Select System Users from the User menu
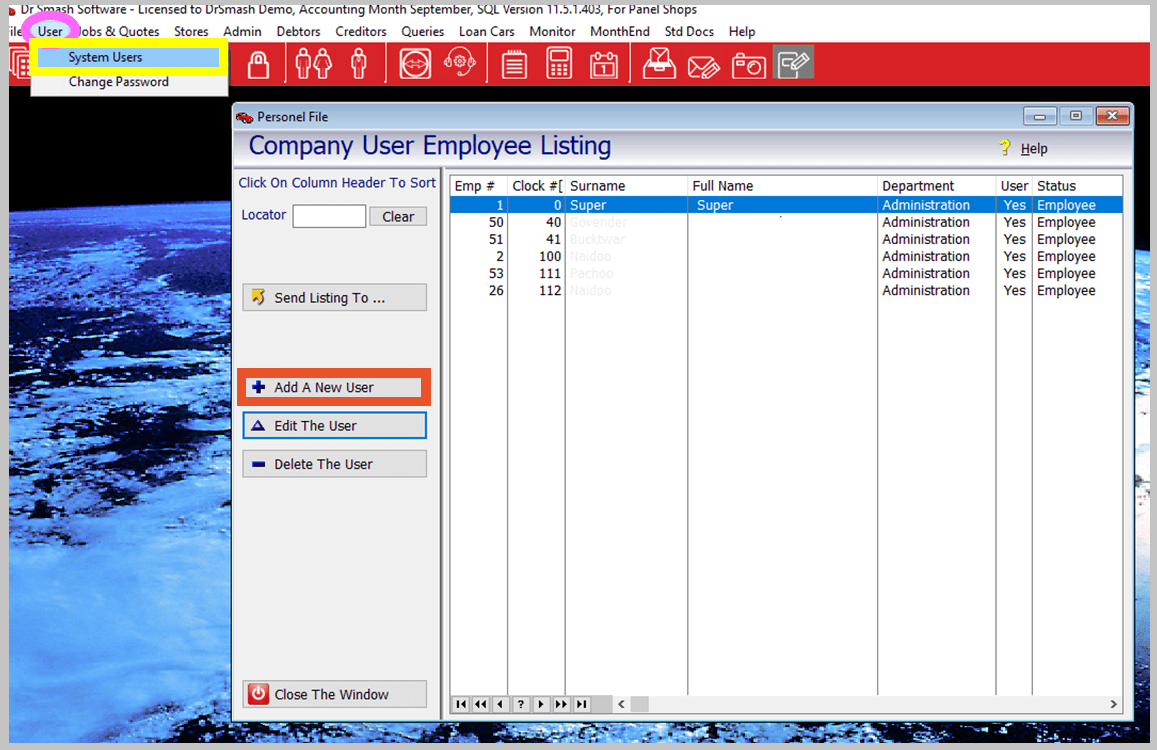Image resolution: width=1157 pixels, height=750 pixels. point(128,58)
